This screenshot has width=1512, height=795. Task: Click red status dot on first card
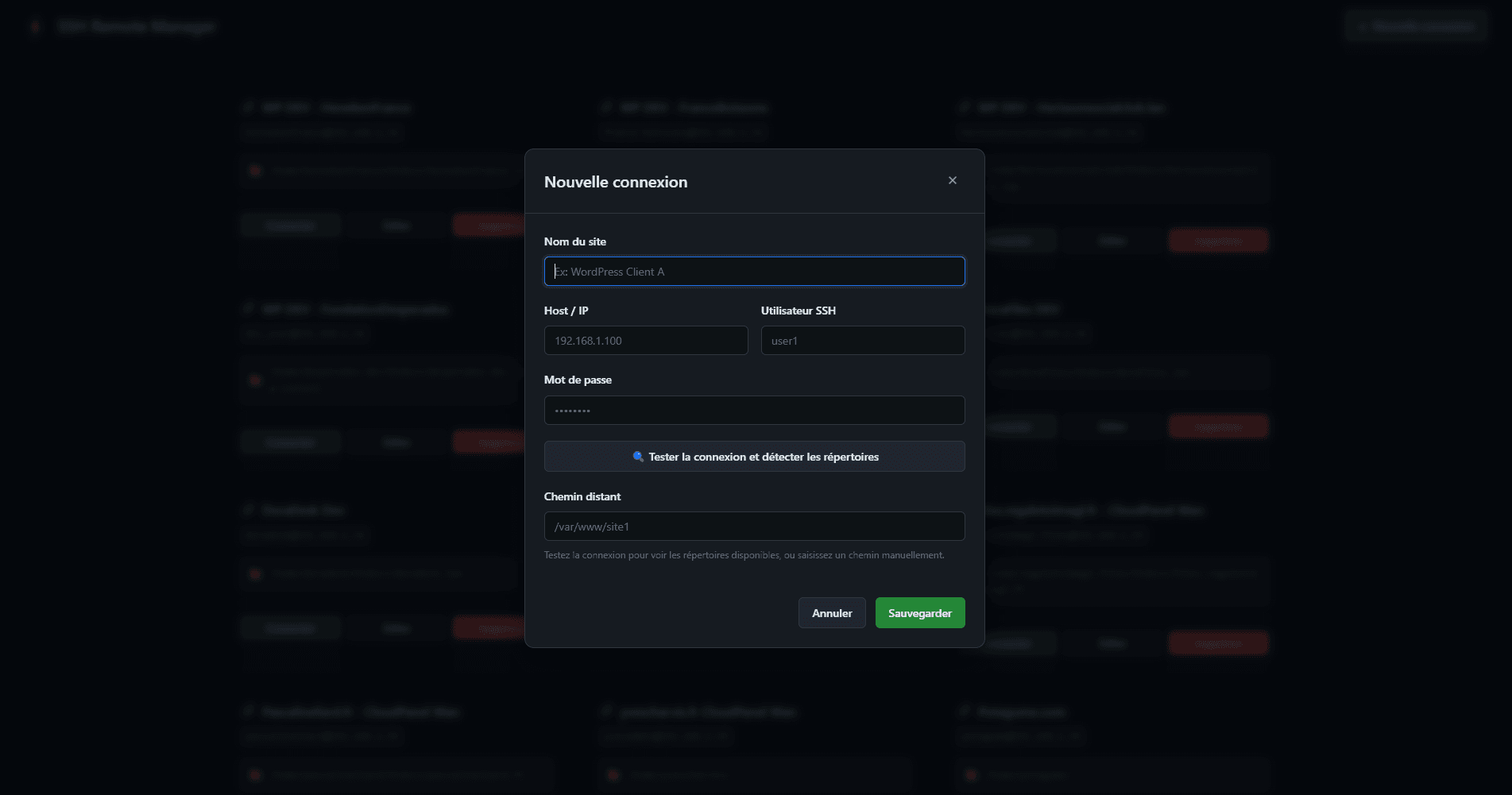tap(255, 171)
